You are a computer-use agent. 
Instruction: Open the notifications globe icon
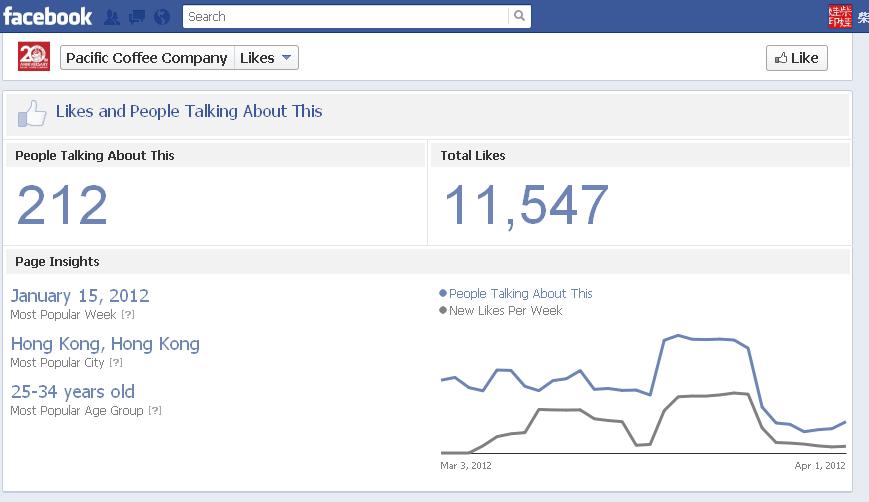click(x=162, y=17)
